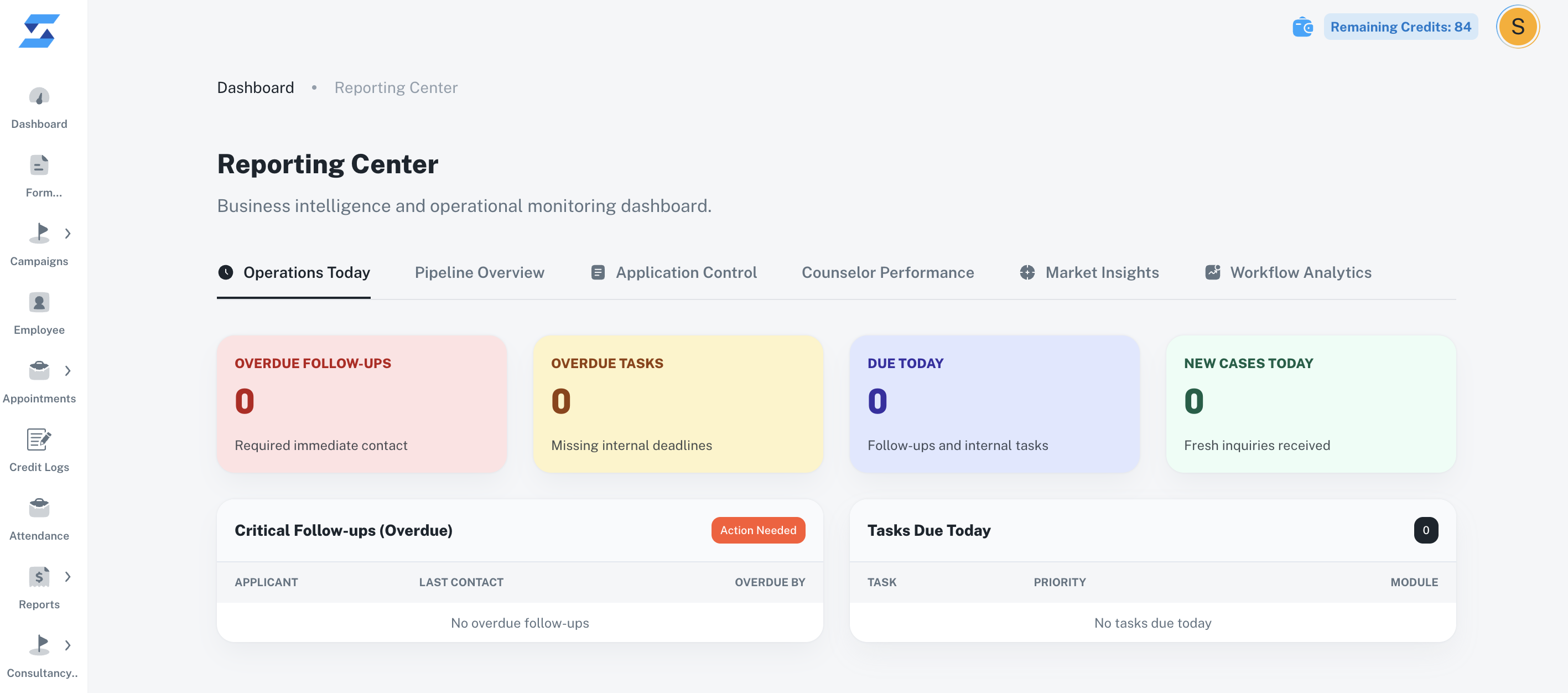Screen dimensions: 1568x693
Task: Click the chart icon on Workflow Analytics
Action: coord(1213,272)
